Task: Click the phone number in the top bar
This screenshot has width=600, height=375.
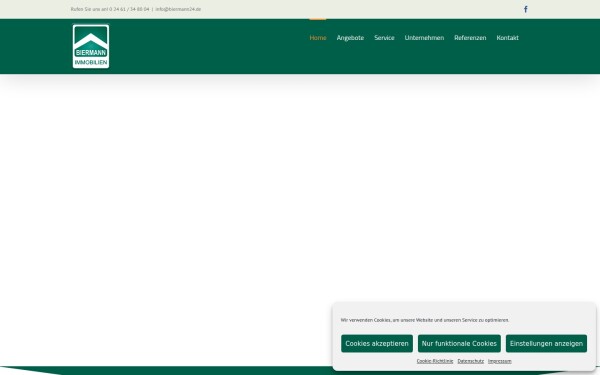Action: coord(129,9)
